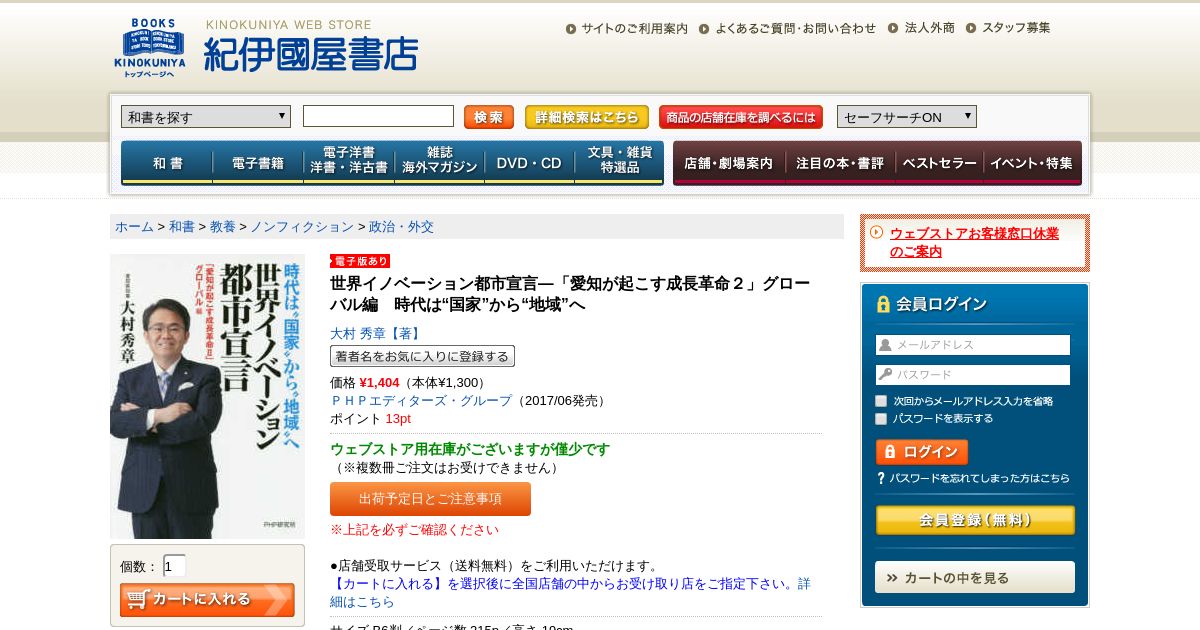
Task: Click the arrow icon beside サイトのご利用案内
Action: [x=571, y=29]
